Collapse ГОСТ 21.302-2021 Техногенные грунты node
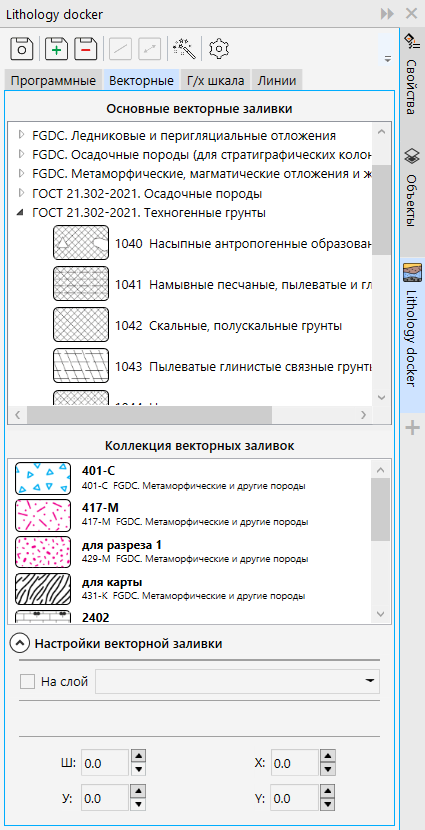The width and height of the screenshot is (425, 830). click(x=21, y=213)
